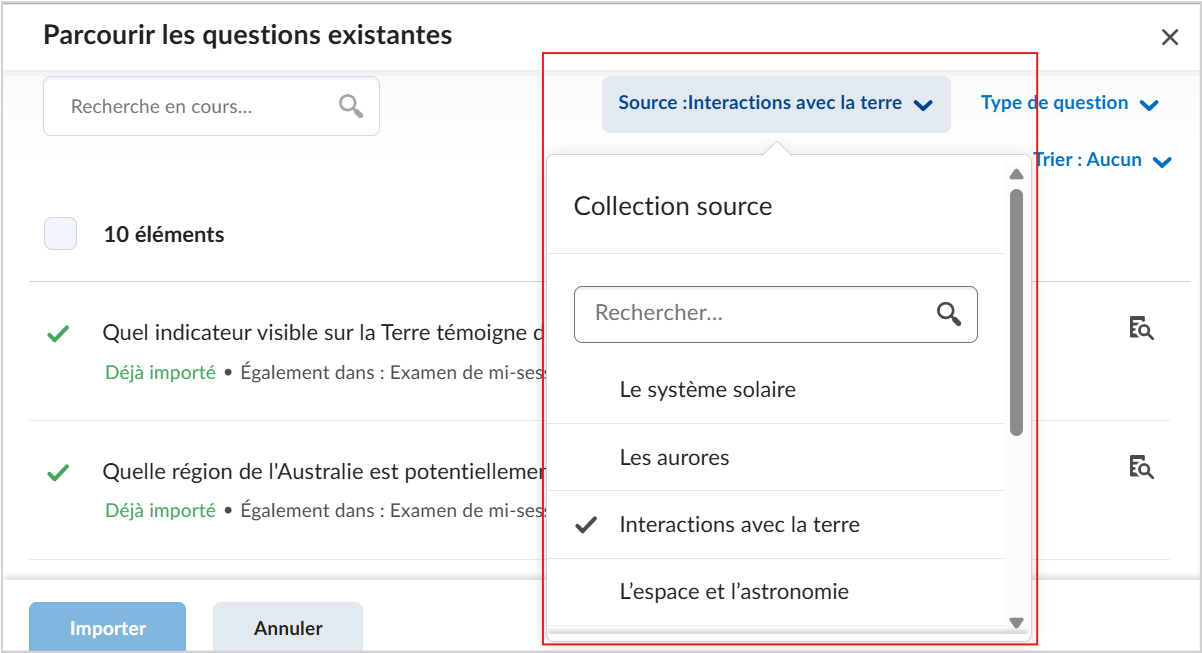The width and height of the screenshot is (1202, 653).
Task: Open the Trier : Aucun sort menu
Action: tap(1102, 160)
